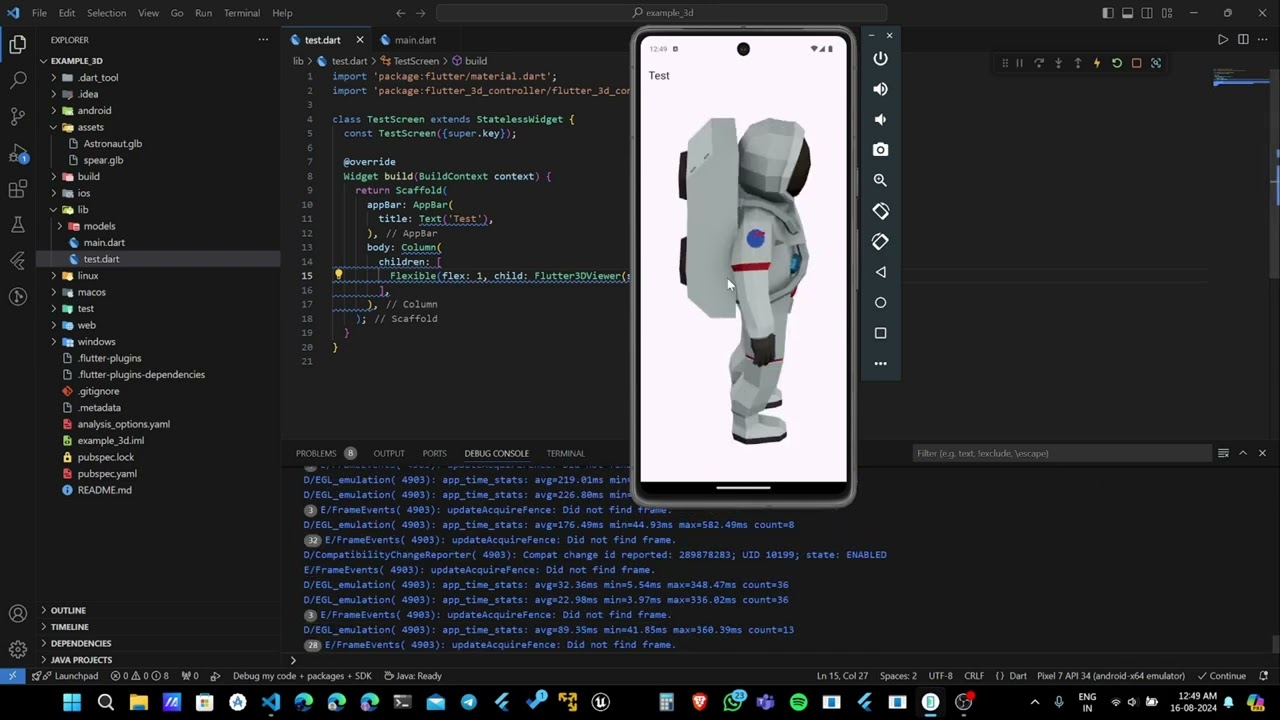This screenshot has height=720, width=1280.
Task: Open Visual Studio Code from the taskbar
Action: (270, 702)
